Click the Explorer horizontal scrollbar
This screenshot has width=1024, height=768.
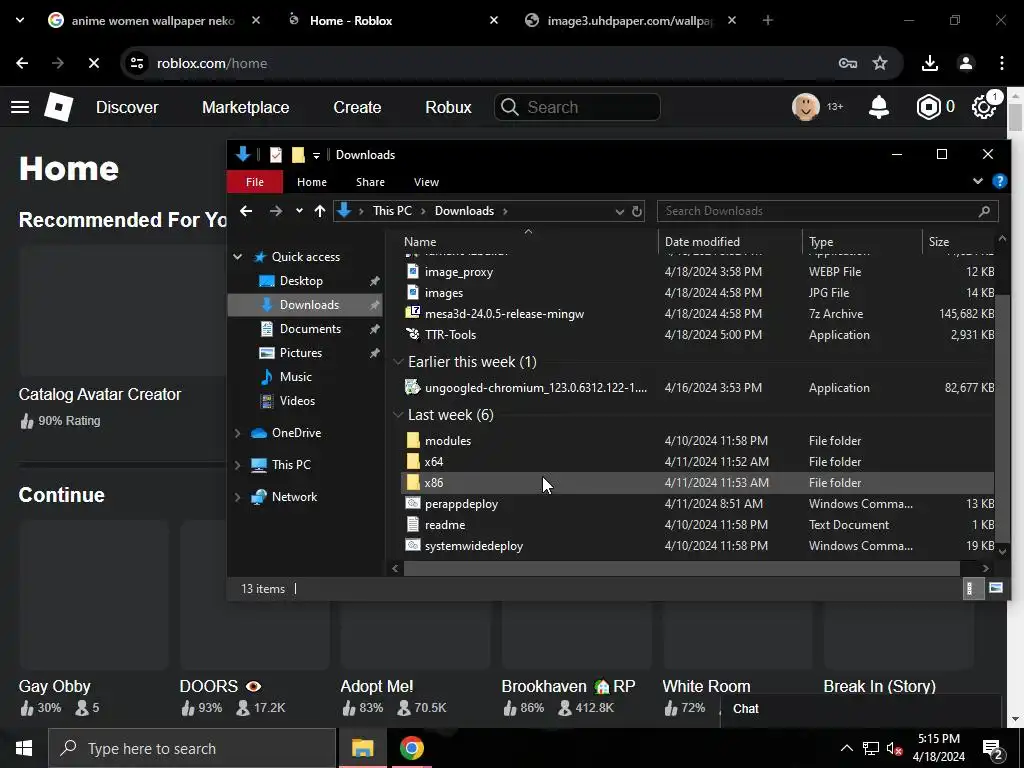point(681,568)
